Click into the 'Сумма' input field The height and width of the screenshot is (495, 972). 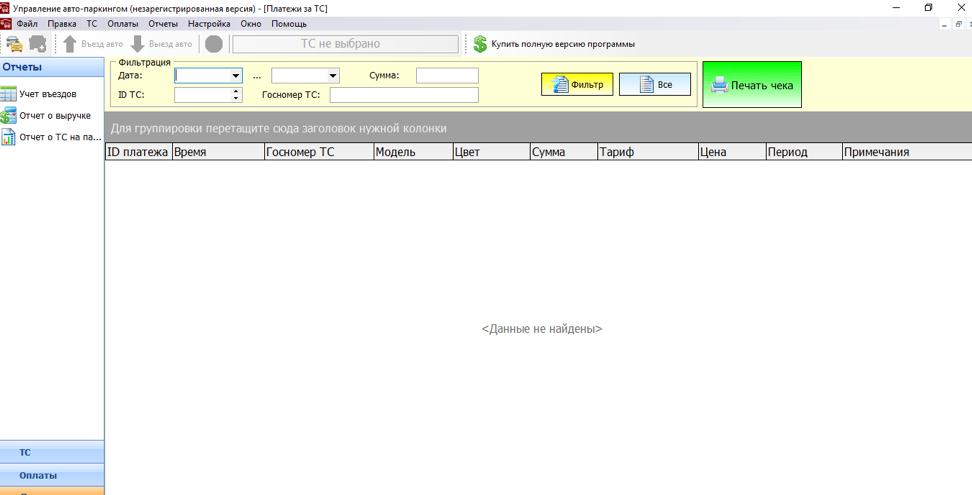(447, 76)
